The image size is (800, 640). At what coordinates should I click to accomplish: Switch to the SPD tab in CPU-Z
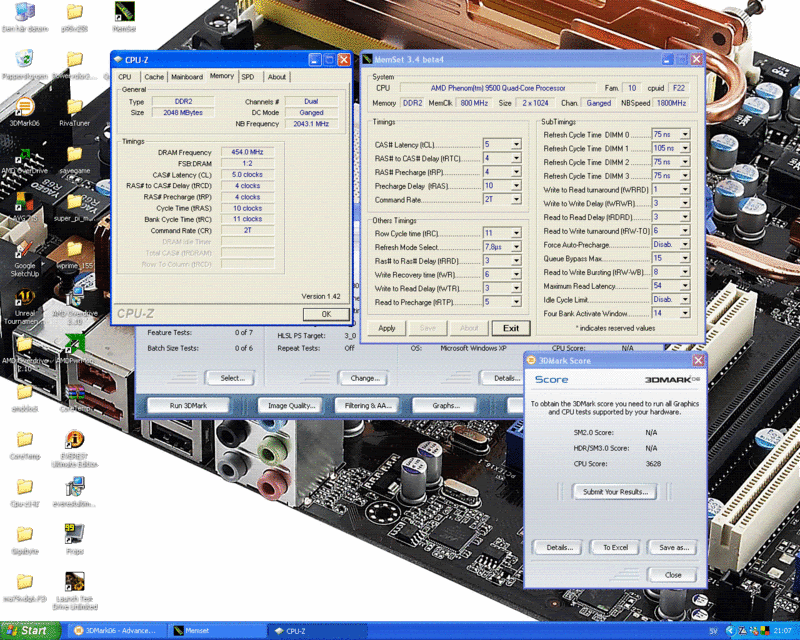[248, 77]
